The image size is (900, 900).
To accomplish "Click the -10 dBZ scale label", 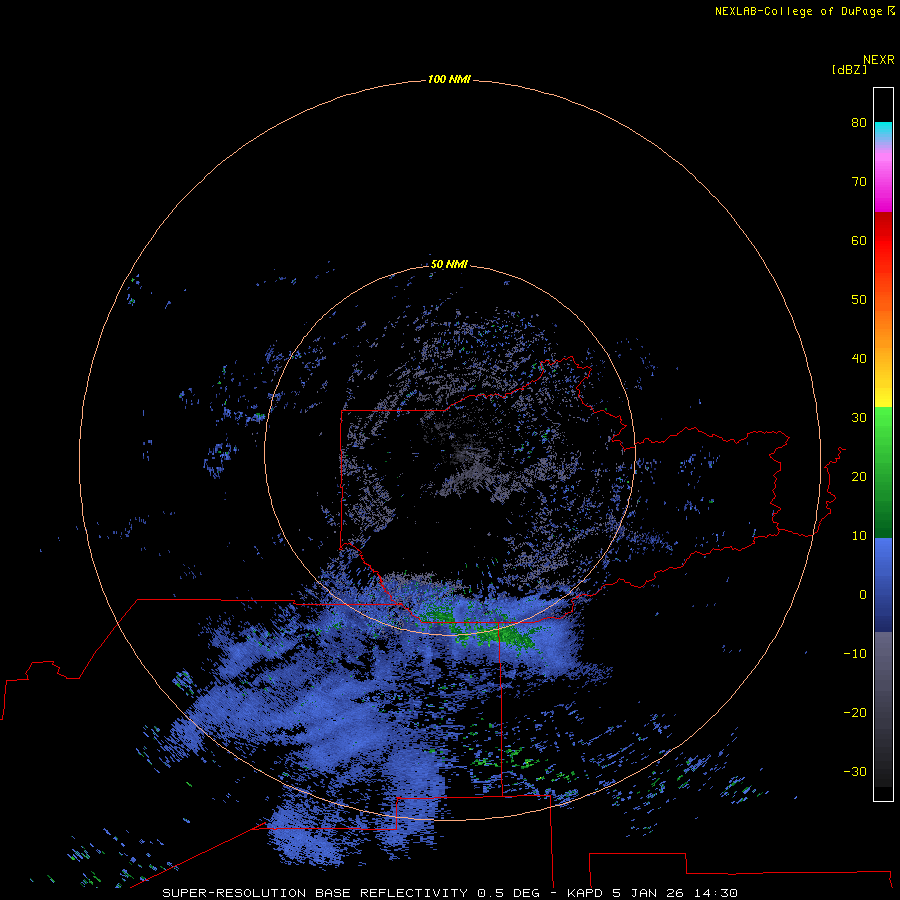I will click(855, 654).
